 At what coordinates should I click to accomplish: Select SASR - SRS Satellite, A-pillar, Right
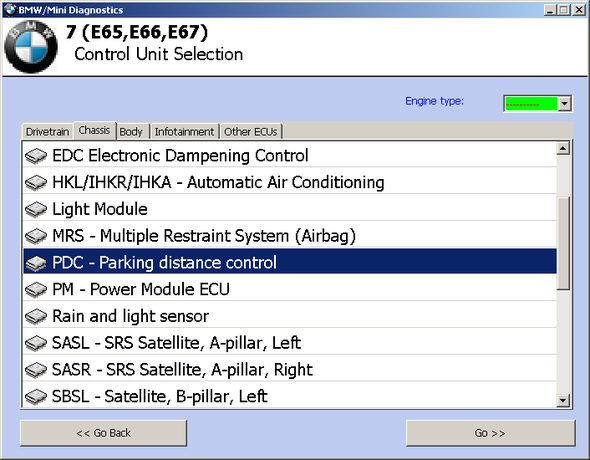(x=290, y=369)
